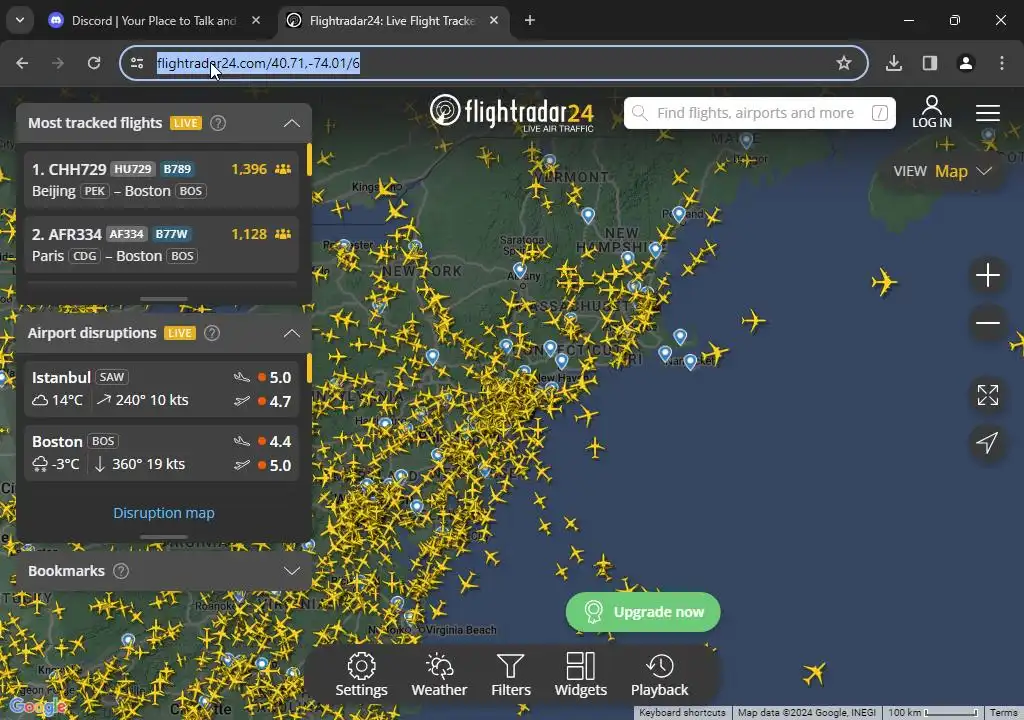Zoom out the map with minus button
Image resolution: width=1024 pixels, height=720 pixels.
[x=987, y=323]
